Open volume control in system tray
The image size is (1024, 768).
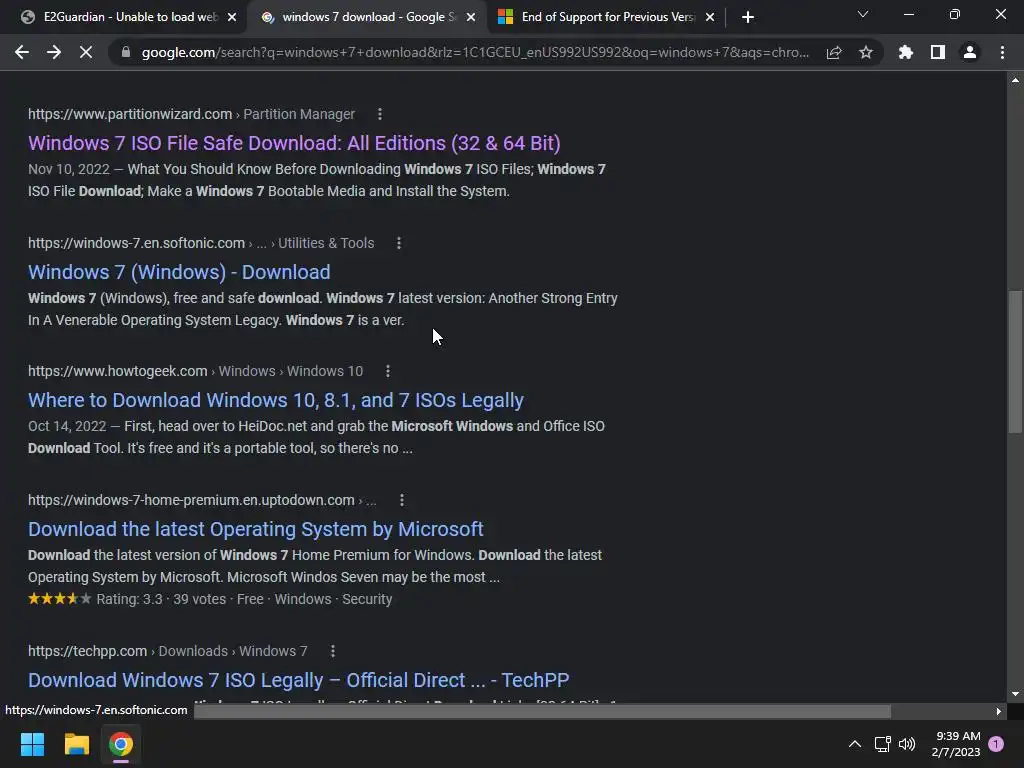coord(907,744)
